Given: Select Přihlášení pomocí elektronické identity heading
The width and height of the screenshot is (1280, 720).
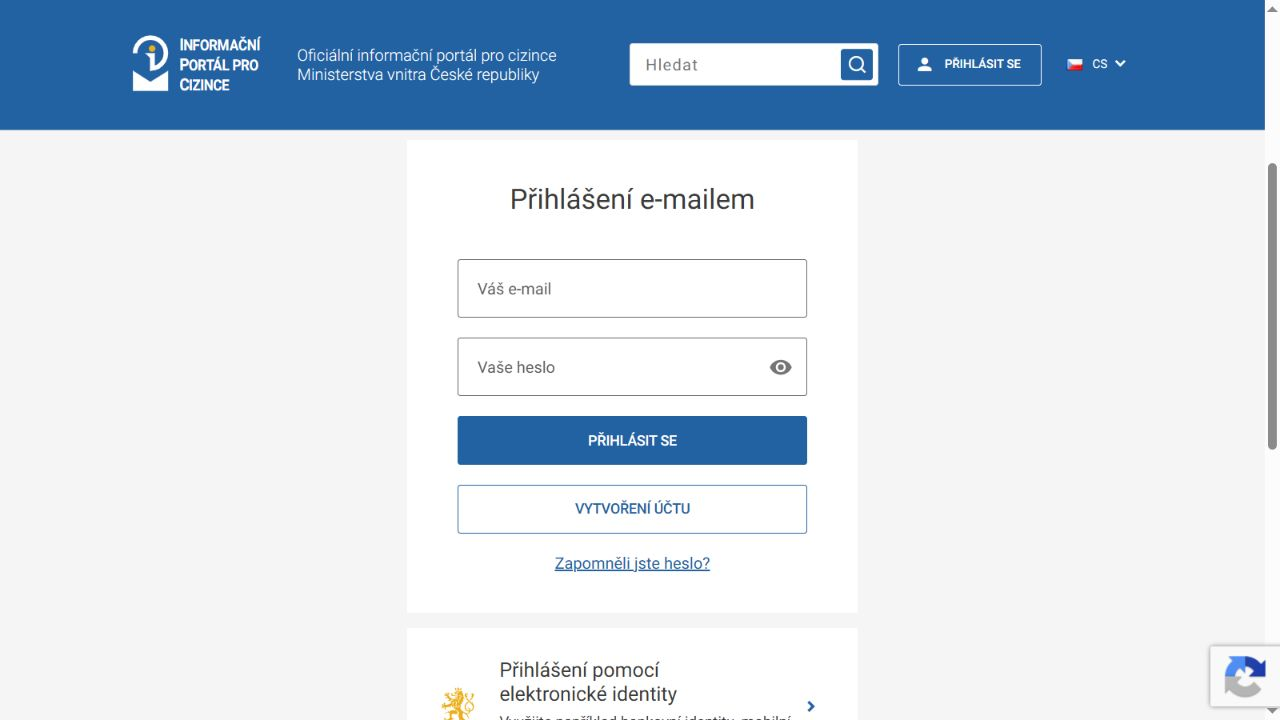Looking at the screenshot, I should [x=588, y=682].
